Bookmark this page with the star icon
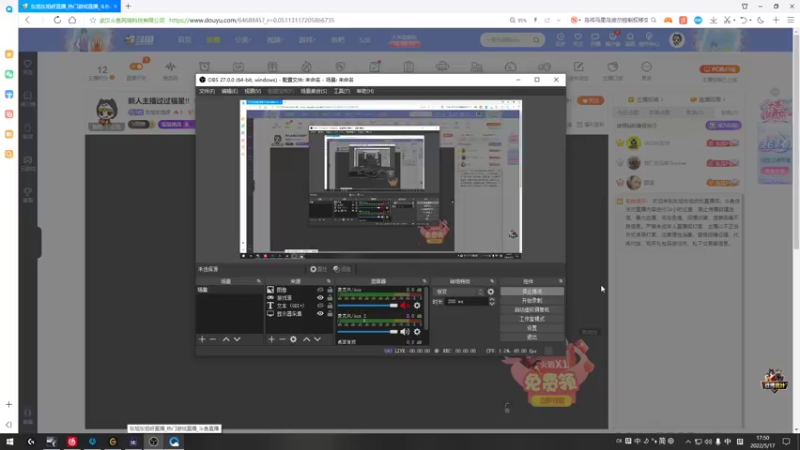The height and width of the screenshot is (450, 800). (92, 20)
